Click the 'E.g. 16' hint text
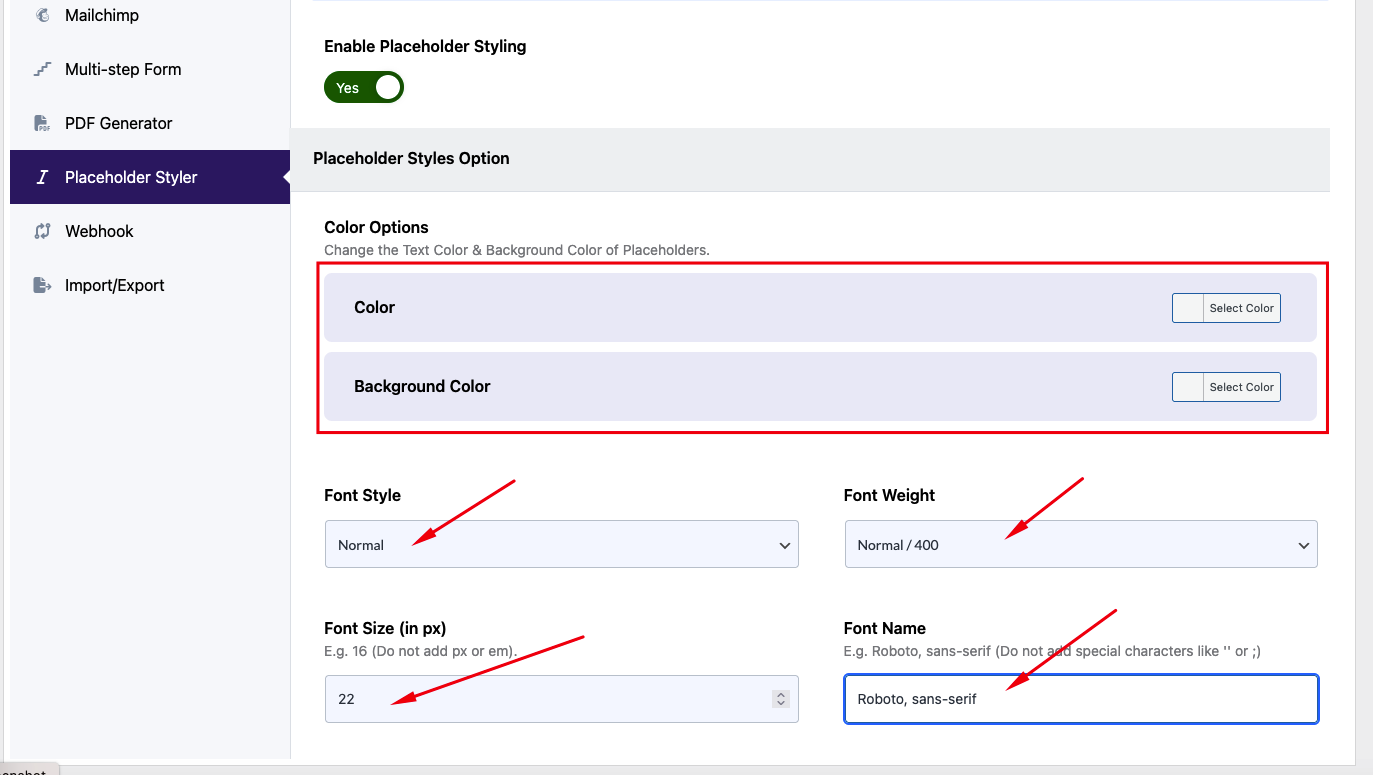This screenshot has height=775, width=1373. pos(421,651)
